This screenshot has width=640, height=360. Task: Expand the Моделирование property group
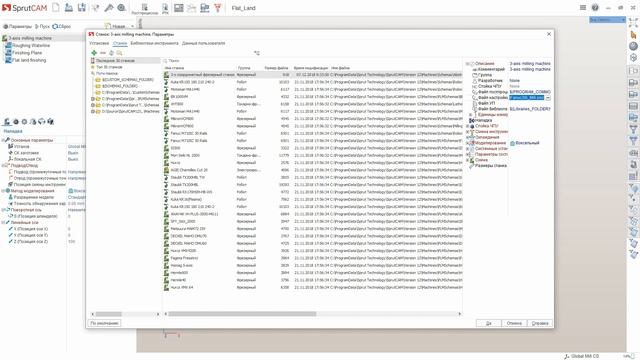coord(468,143)
